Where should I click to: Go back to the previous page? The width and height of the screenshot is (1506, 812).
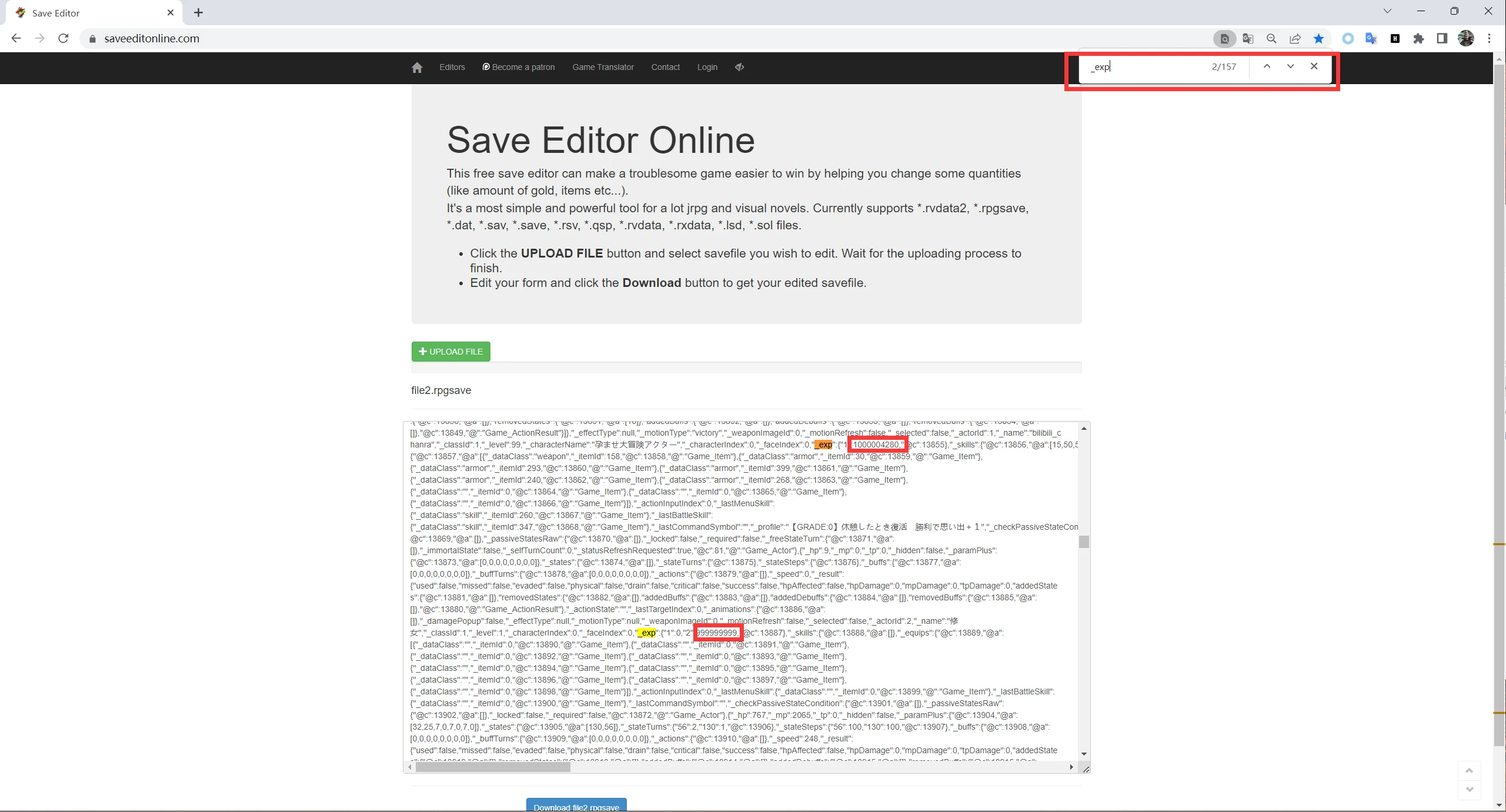point(16,38)
